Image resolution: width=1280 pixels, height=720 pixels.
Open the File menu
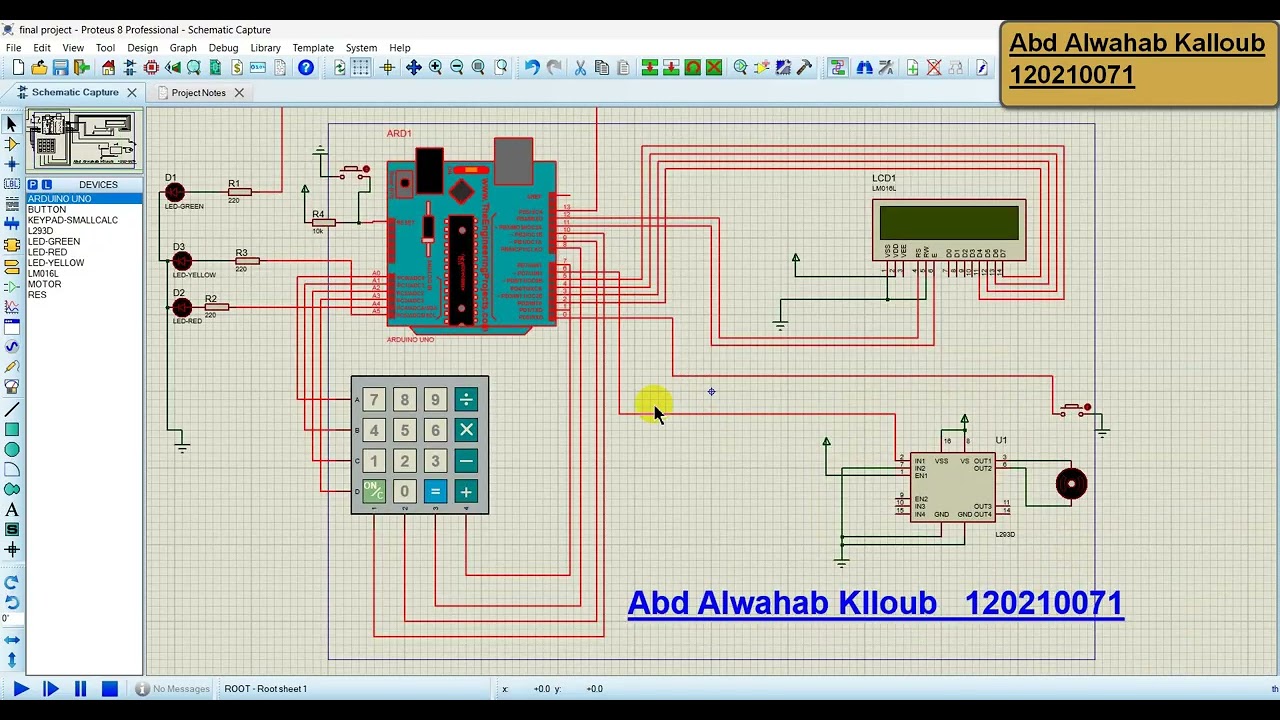[x=13, y=48]
